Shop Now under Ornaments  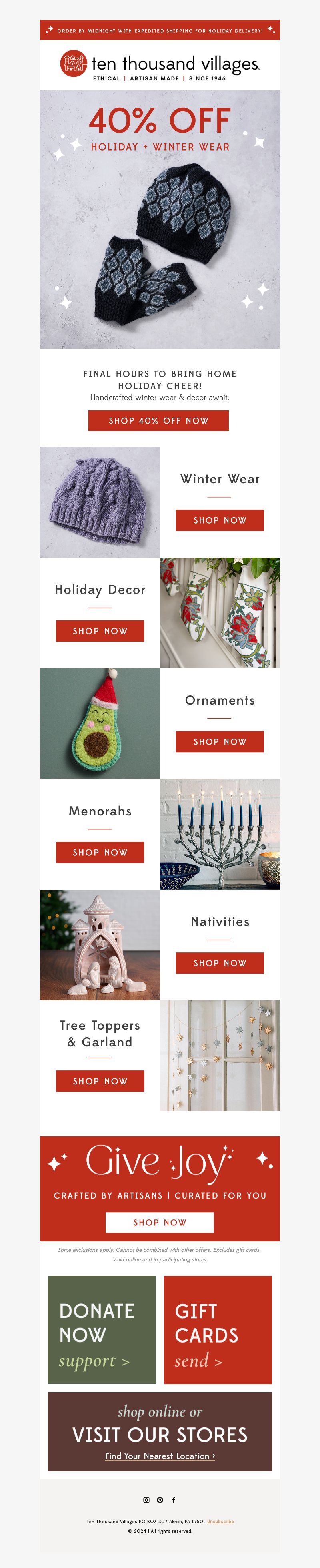(220, 741)
